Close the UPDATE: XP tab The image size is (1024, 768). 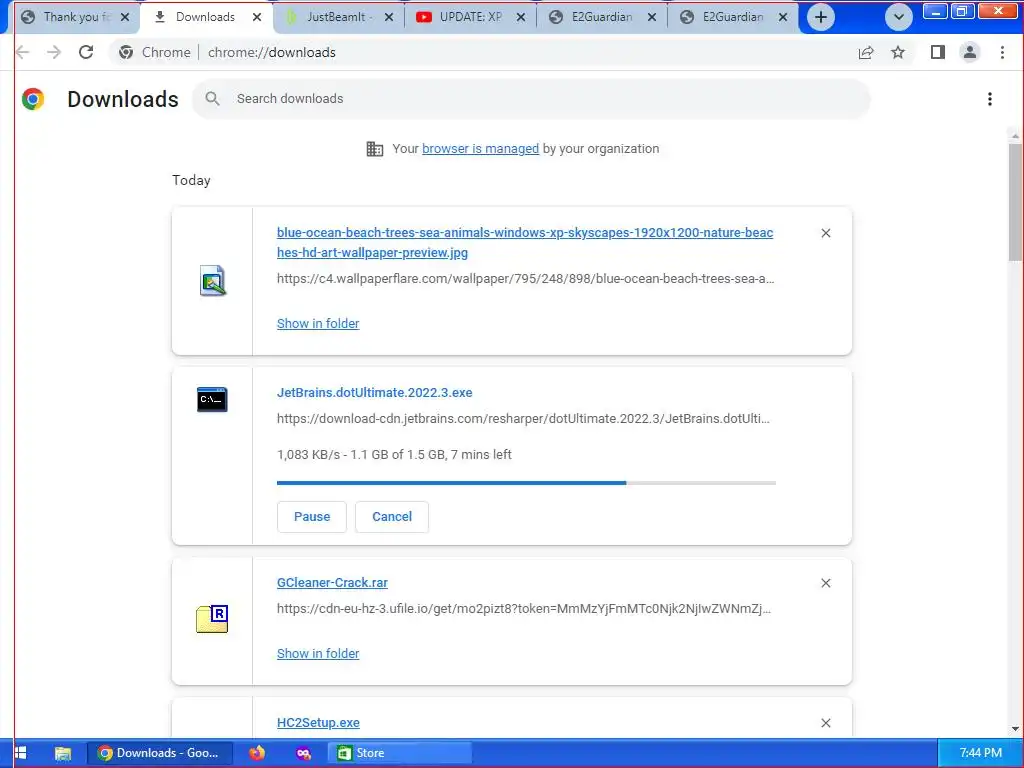pyautogui.click(x=521, y=17)
